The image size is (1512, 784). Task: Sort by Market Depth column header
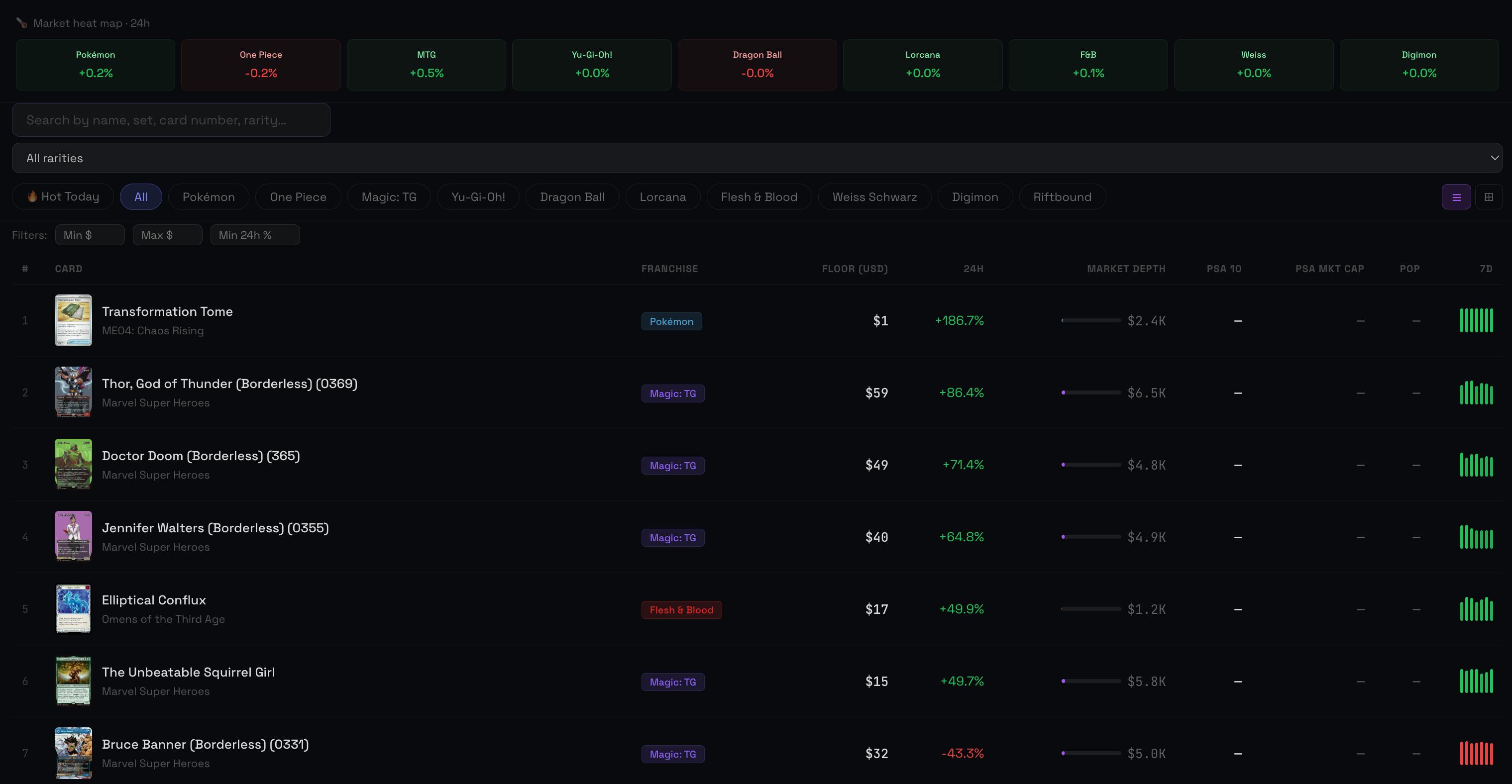click(1126, 269)
